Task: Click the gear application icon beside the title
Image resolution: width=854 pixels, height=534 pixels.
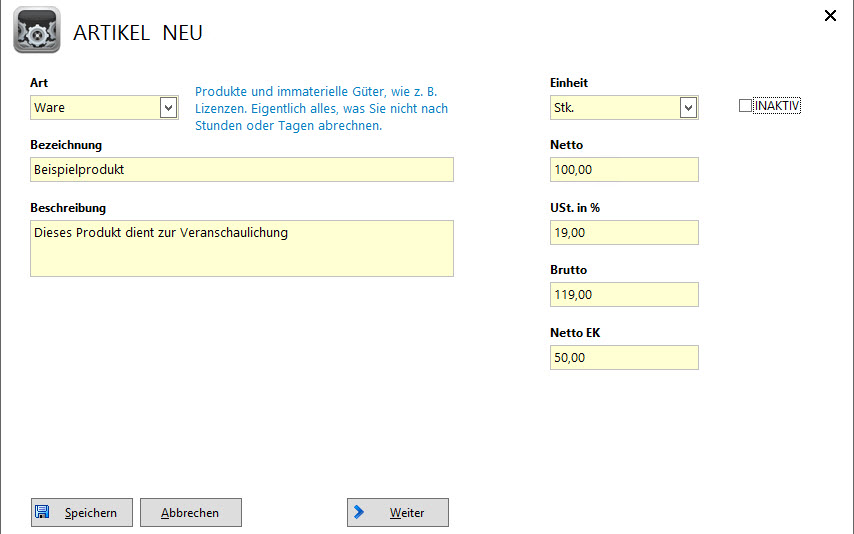Action: [36, 30]
